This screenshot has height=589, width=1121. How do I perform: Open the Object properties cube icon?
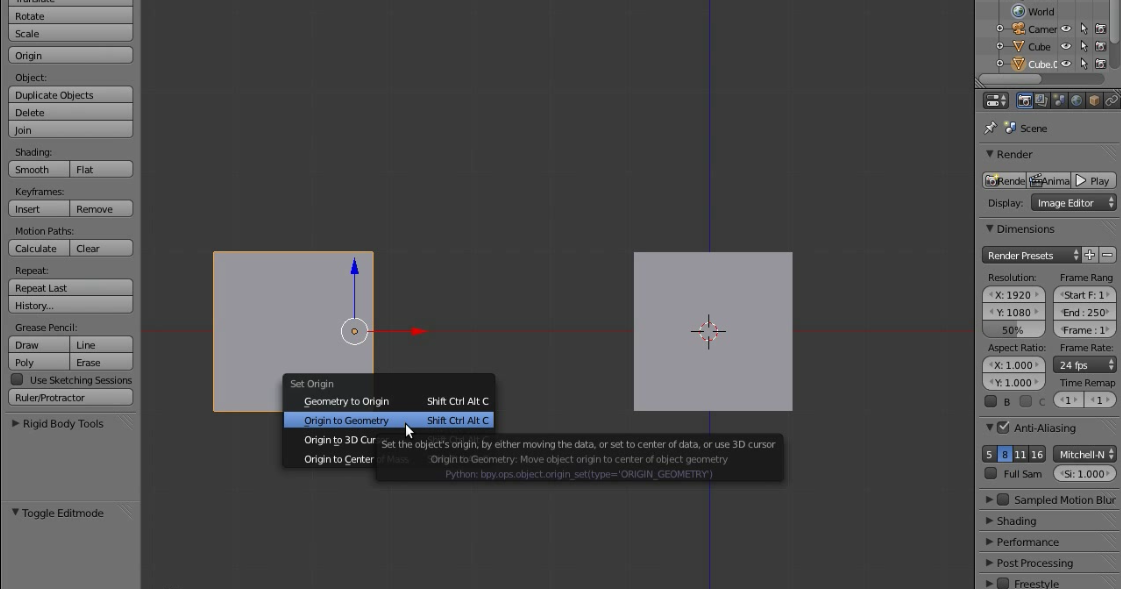pyautogui.click(x=1092, y=100)
